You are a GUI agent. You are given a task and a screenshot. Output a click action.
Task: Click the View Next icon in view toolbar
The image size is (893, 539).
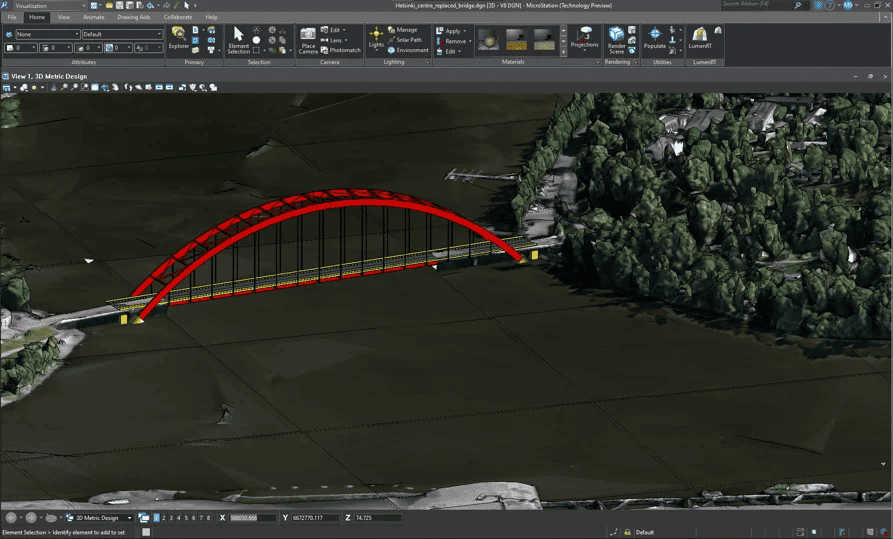(169, 88)
